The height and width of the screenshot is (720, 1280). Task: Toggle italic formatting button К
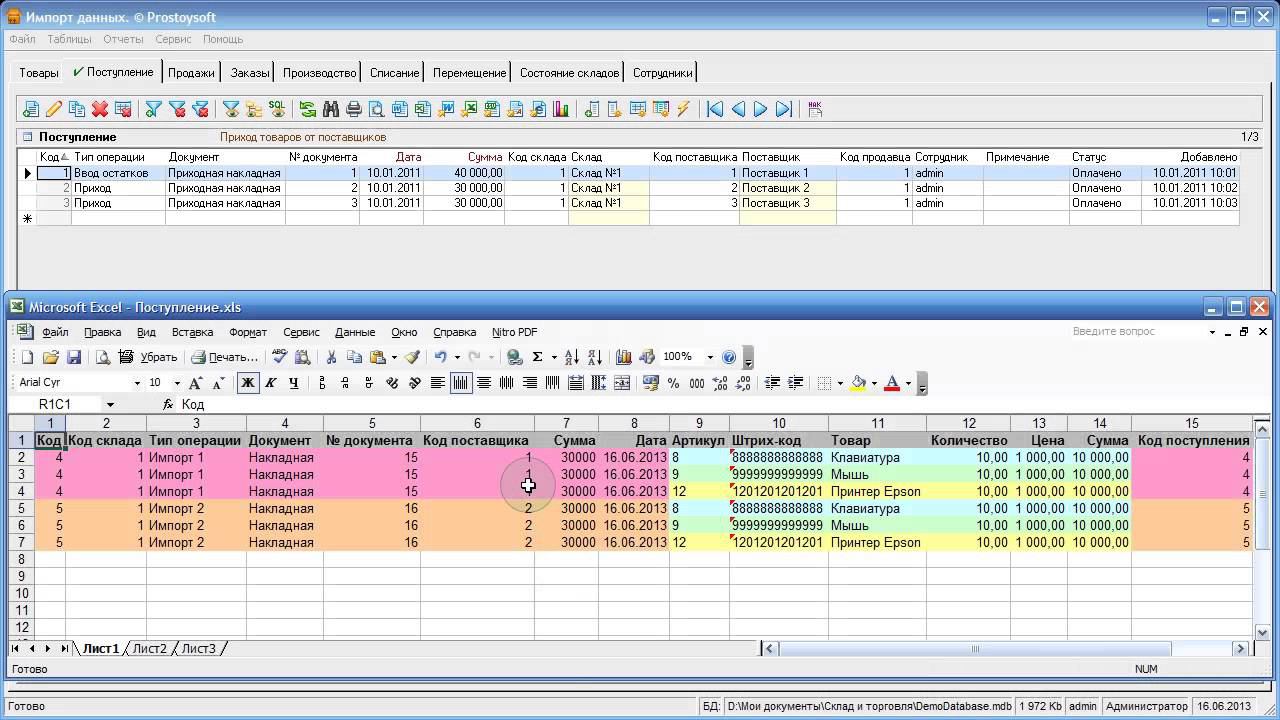pyautogui.click(x=270, y=383)
